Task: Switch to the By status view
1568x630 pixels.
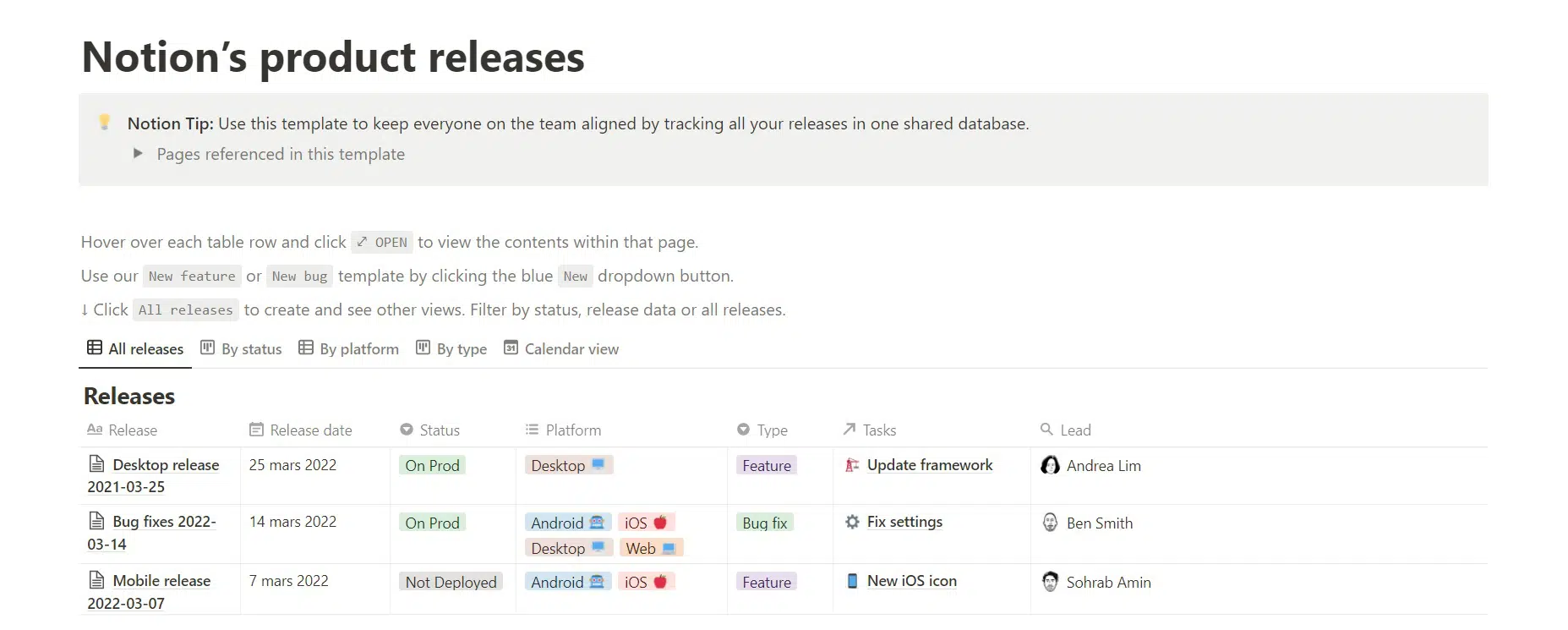Action: (x=241, y=349)
